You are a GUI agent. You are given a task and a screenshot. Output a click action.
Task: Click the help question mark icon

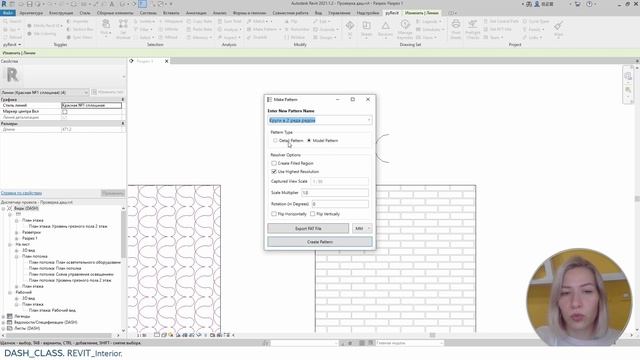pos(589,4)
